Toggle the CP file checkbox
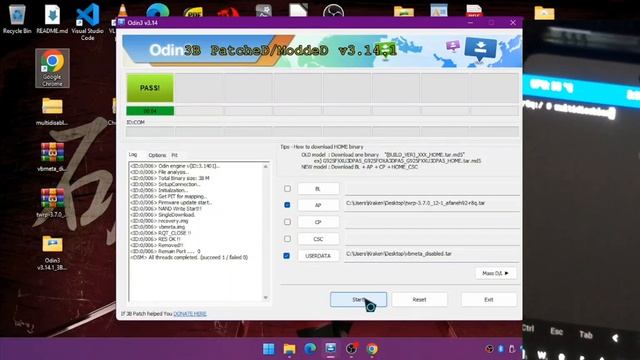 [287, 222]
